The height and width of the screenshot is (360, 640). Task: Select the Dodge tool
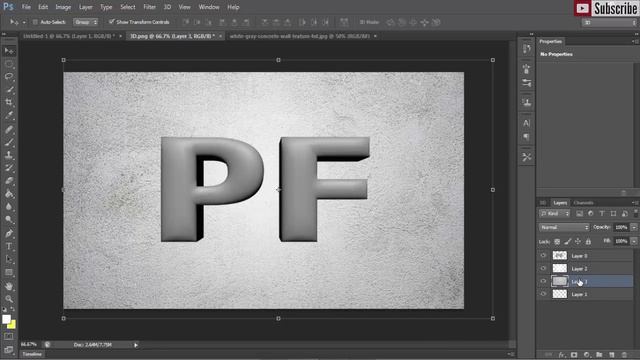(9, 220)
